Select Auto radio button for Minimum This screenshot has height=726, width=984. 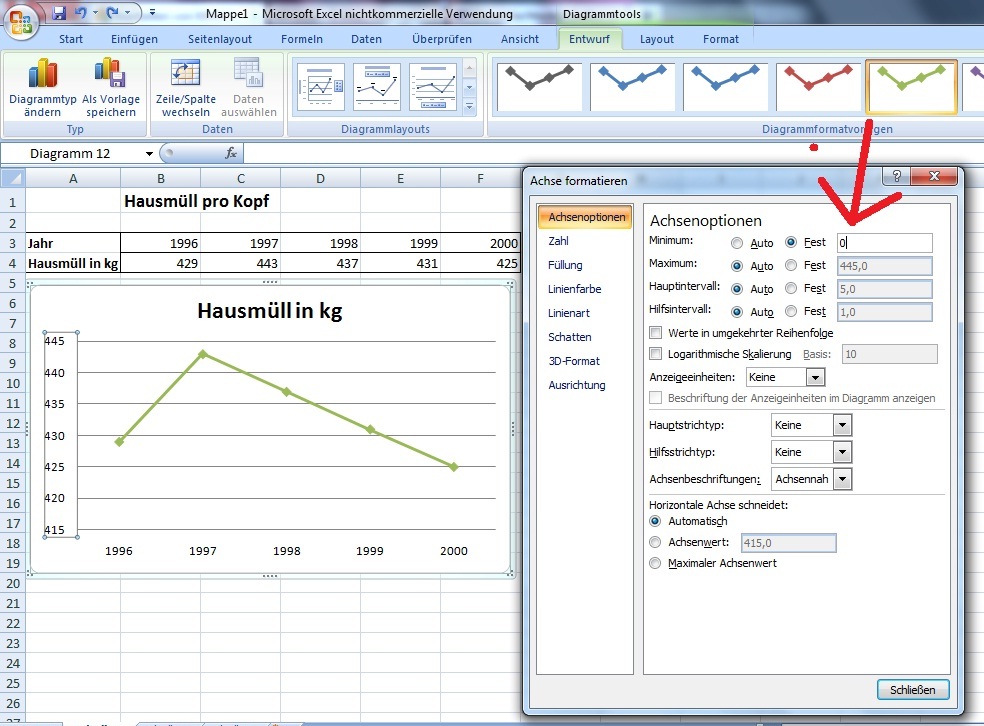coord(737,242)
